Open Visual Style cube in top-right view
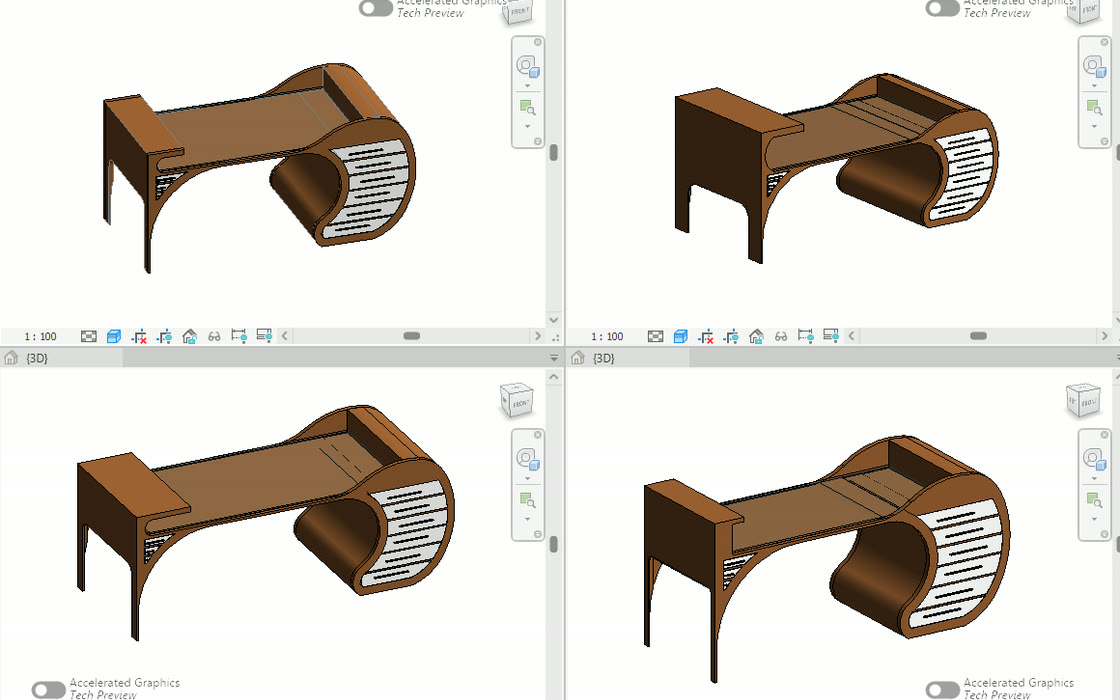 point(681,336)
